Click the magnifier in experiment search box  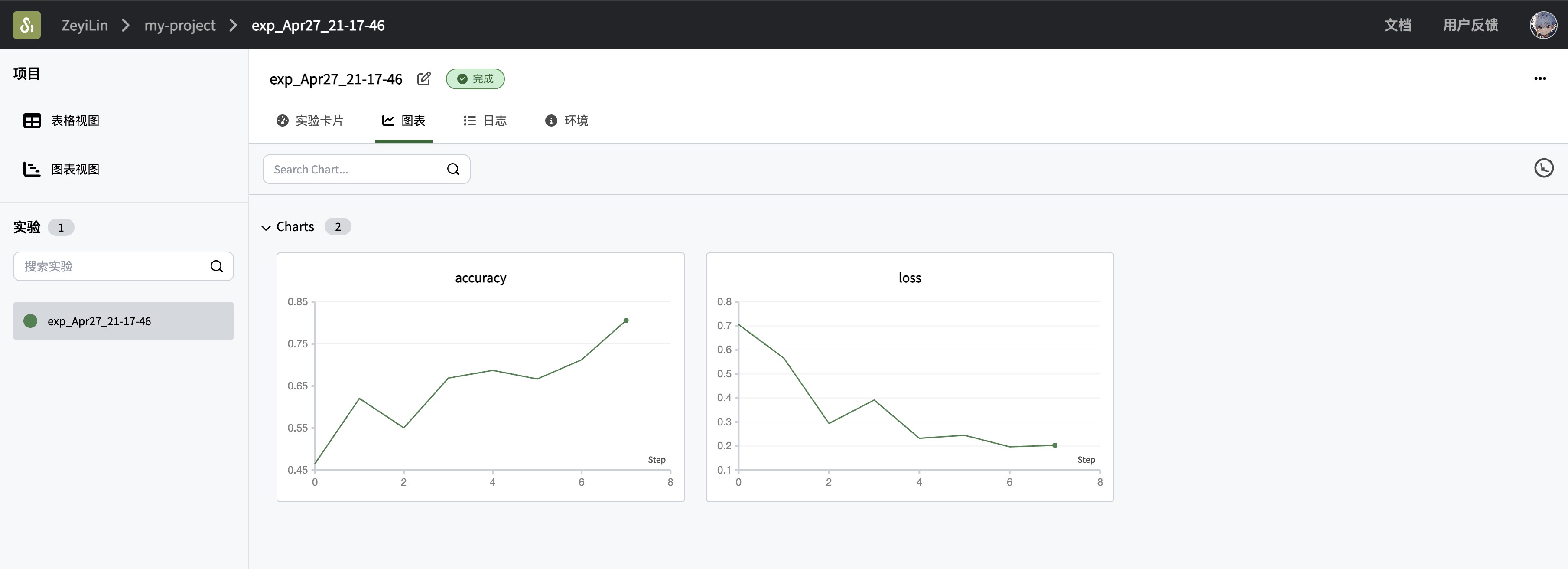click(x=217, y=266)
